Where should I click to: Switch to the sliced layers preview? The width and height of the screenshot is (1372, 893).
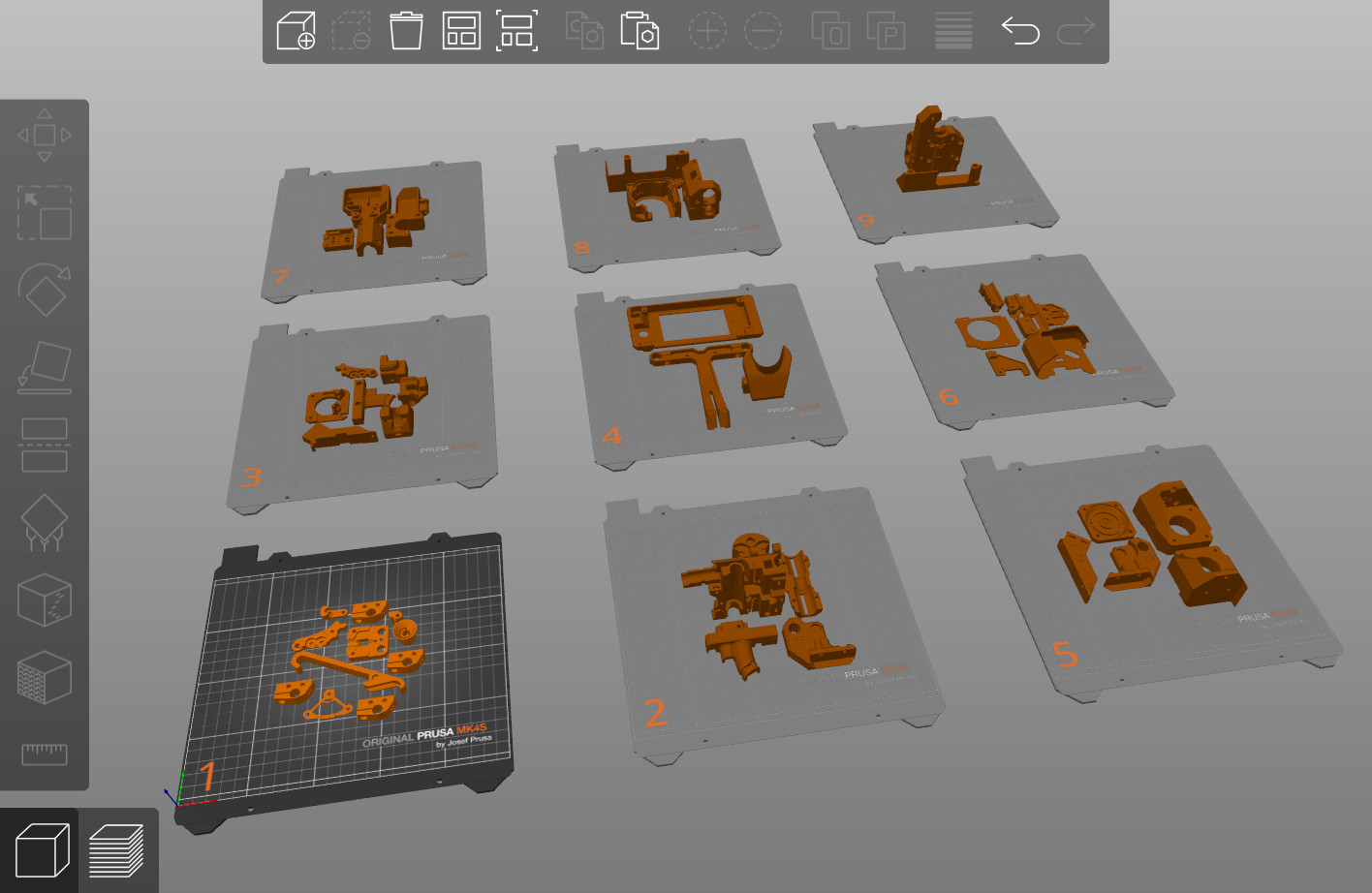pyautogui.click(x=116, y=850)
